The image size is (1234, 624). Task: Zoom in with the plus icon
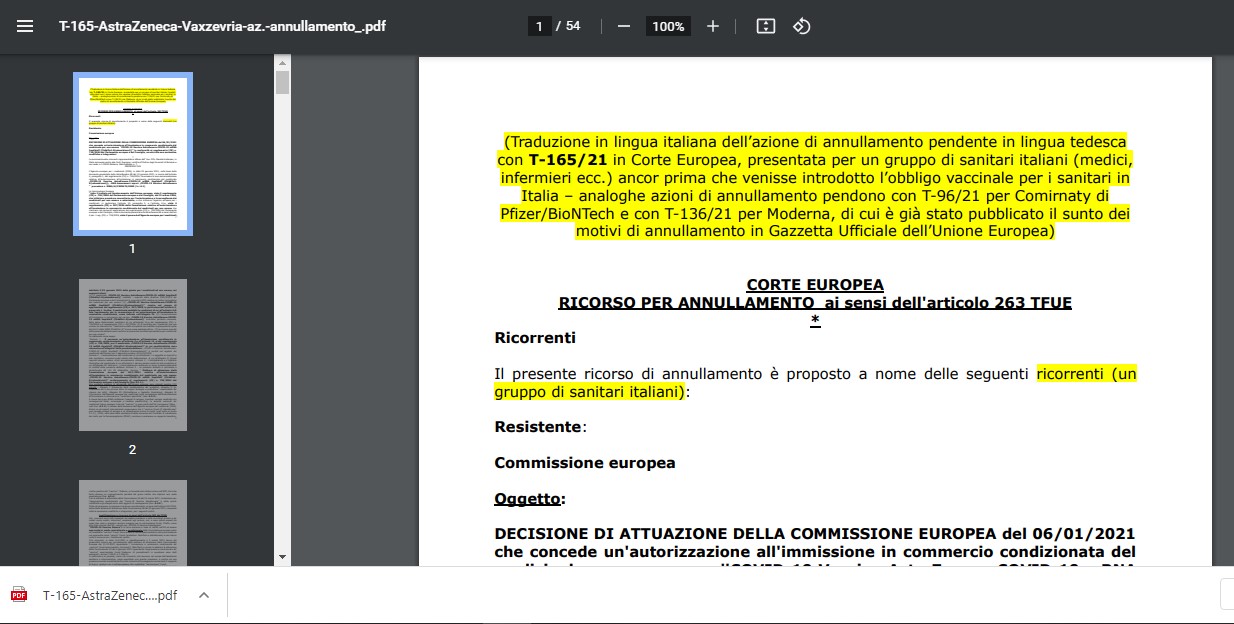pyautogui.click(x=712, y=26)
